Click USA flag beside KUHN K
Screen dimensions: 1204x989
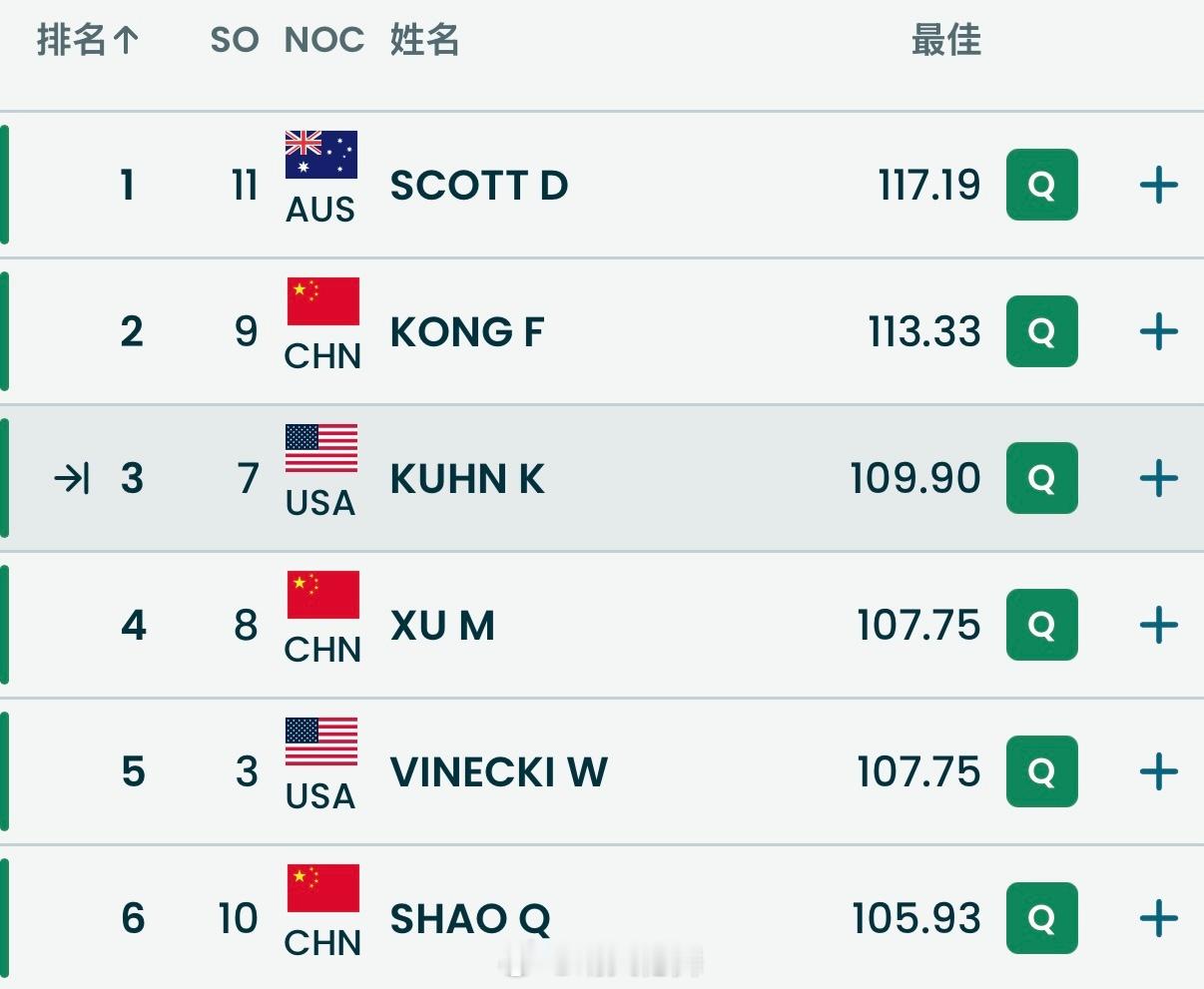coord(320,448)
